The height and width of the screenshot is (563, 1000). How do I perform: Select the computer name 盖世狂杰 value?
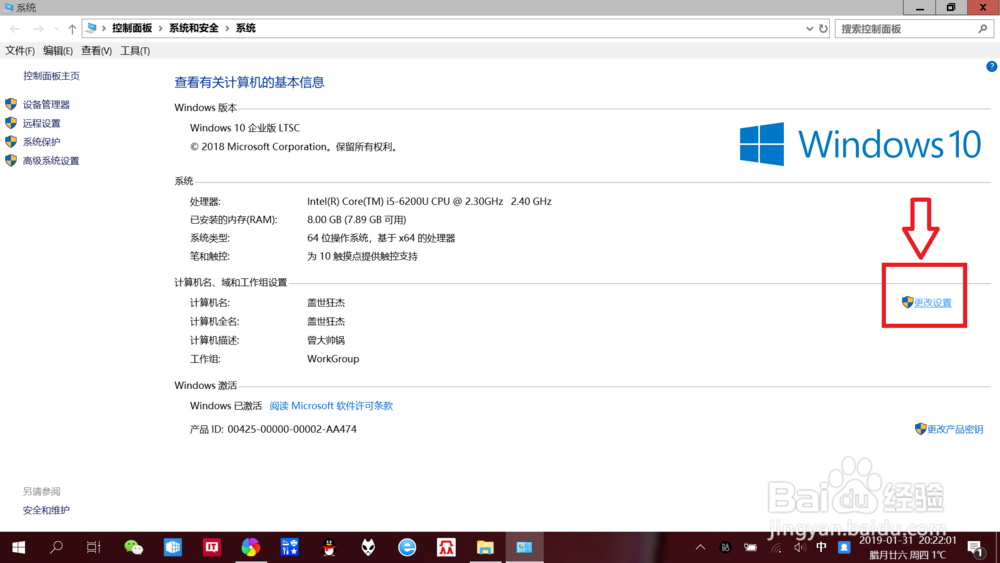[326, 303]
